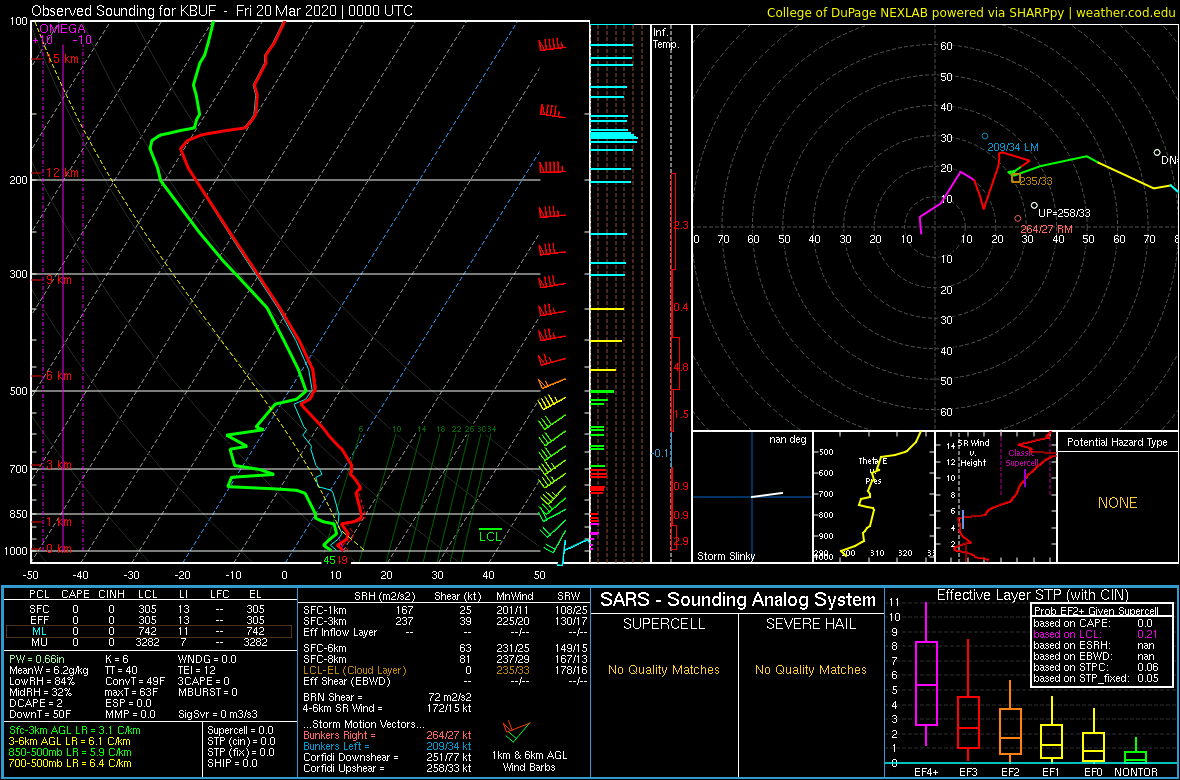Click the NONE hazard type value
Viewport: 1180px width, 780px height.
(x=1117, y=502)
